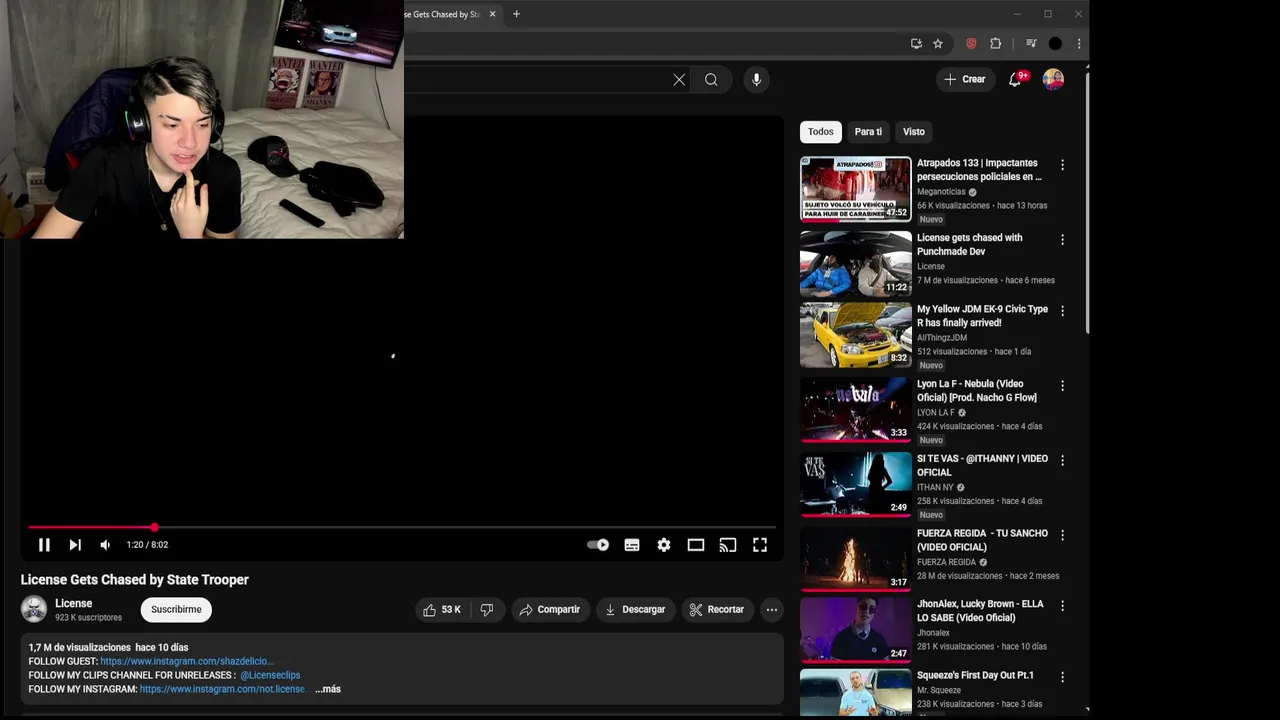The image size is (1280, 720).
Task: Open options menu for Yellow JDM EK-9 video
Action: (1062, 311)
